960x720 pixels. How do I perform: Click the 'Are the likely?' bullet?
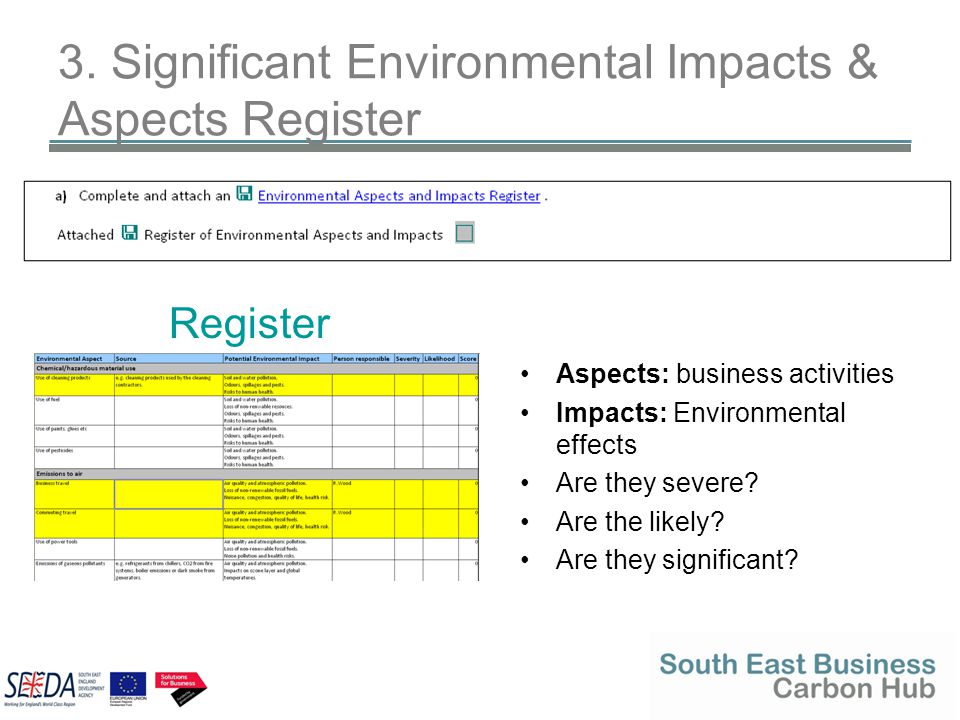tap(640, 522)
